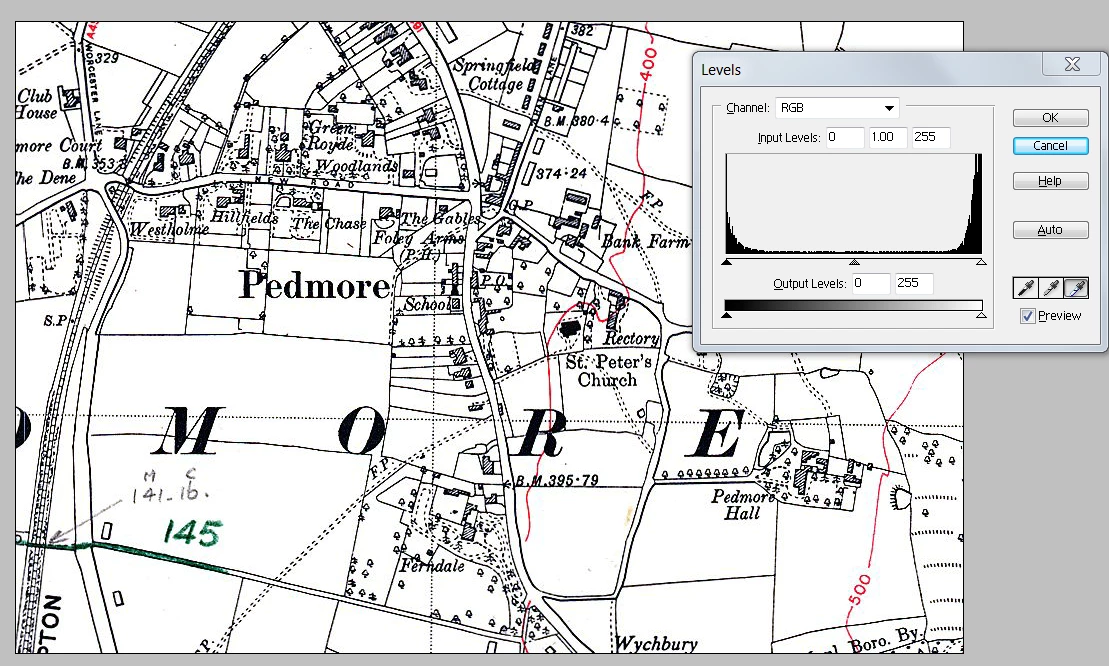Click the Bank Farm map label

pyautogui.click(x=646, y=242)
